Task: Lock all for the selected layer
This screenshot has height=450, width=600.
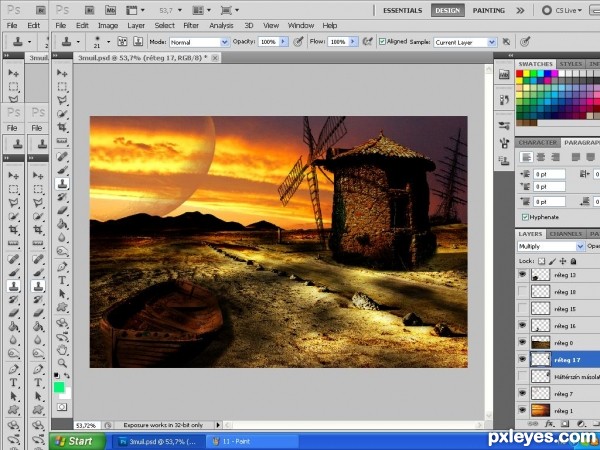Action: click(x=573, y=261)
